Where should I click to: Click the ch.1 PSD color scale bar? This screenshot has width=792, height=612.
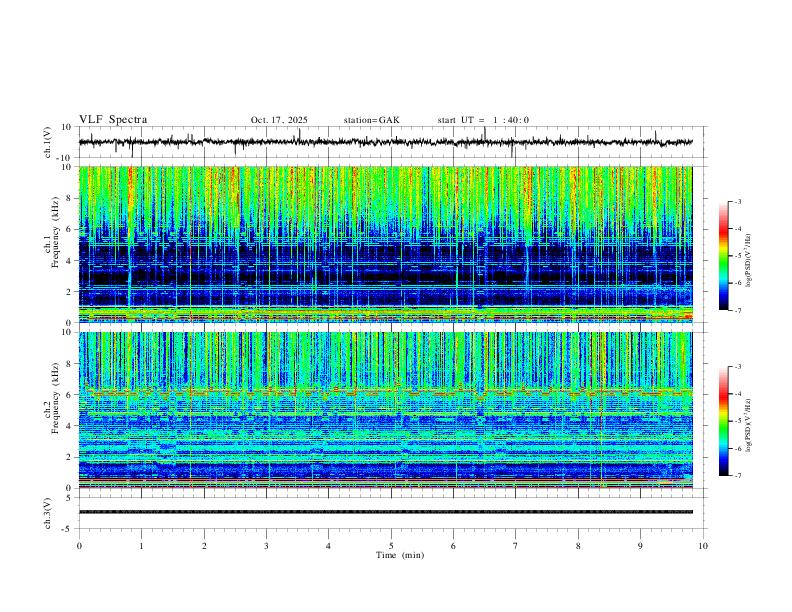click(x=723, y=256)
